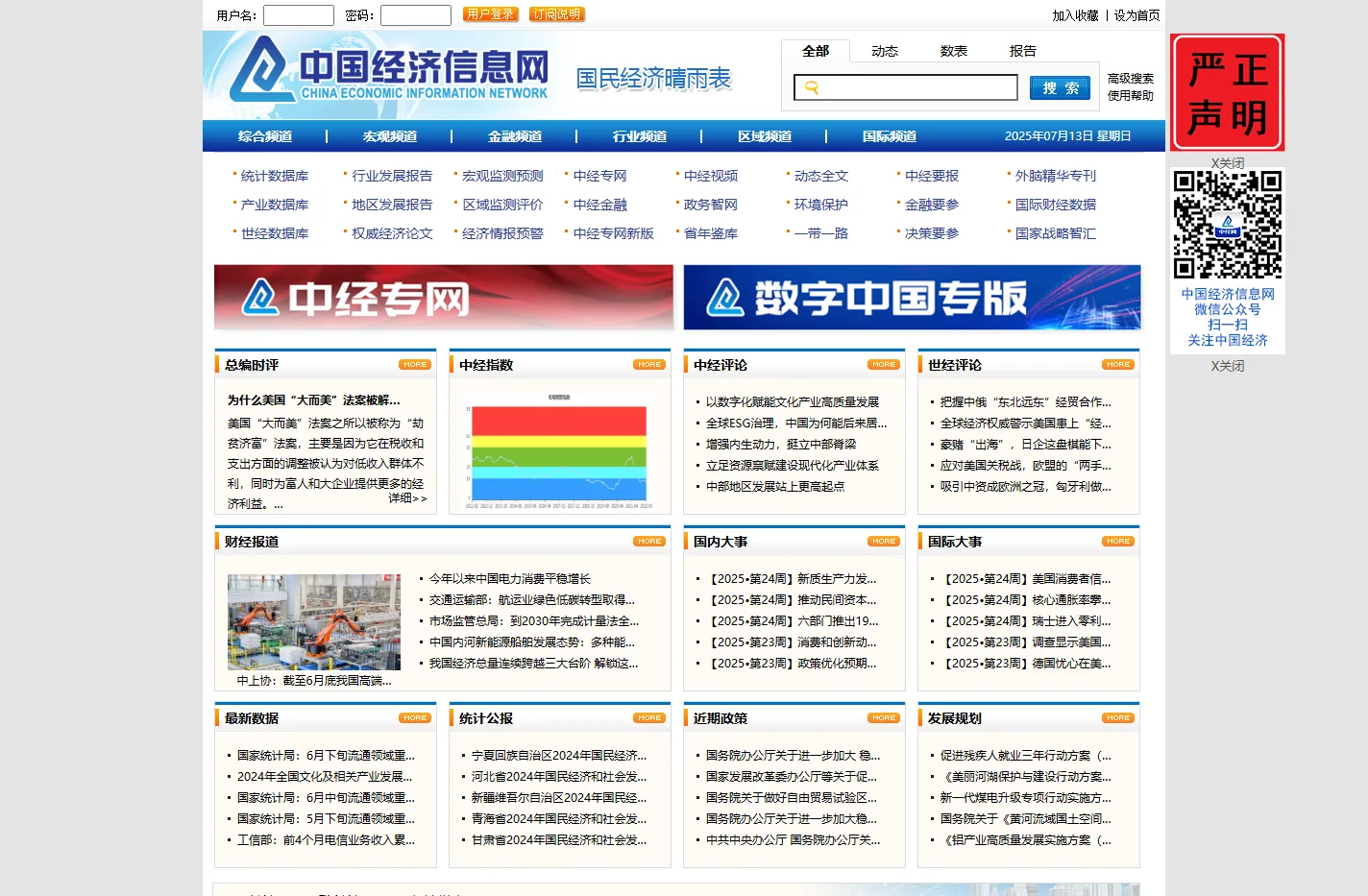
Task: Open 中共中央办公厅 国务院办公厅 policy item
Action: 794,840
